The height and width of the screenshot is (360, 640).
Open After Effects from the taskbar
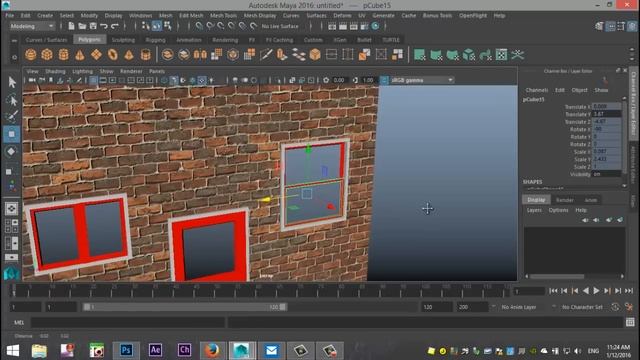click(x=155, y=350)
